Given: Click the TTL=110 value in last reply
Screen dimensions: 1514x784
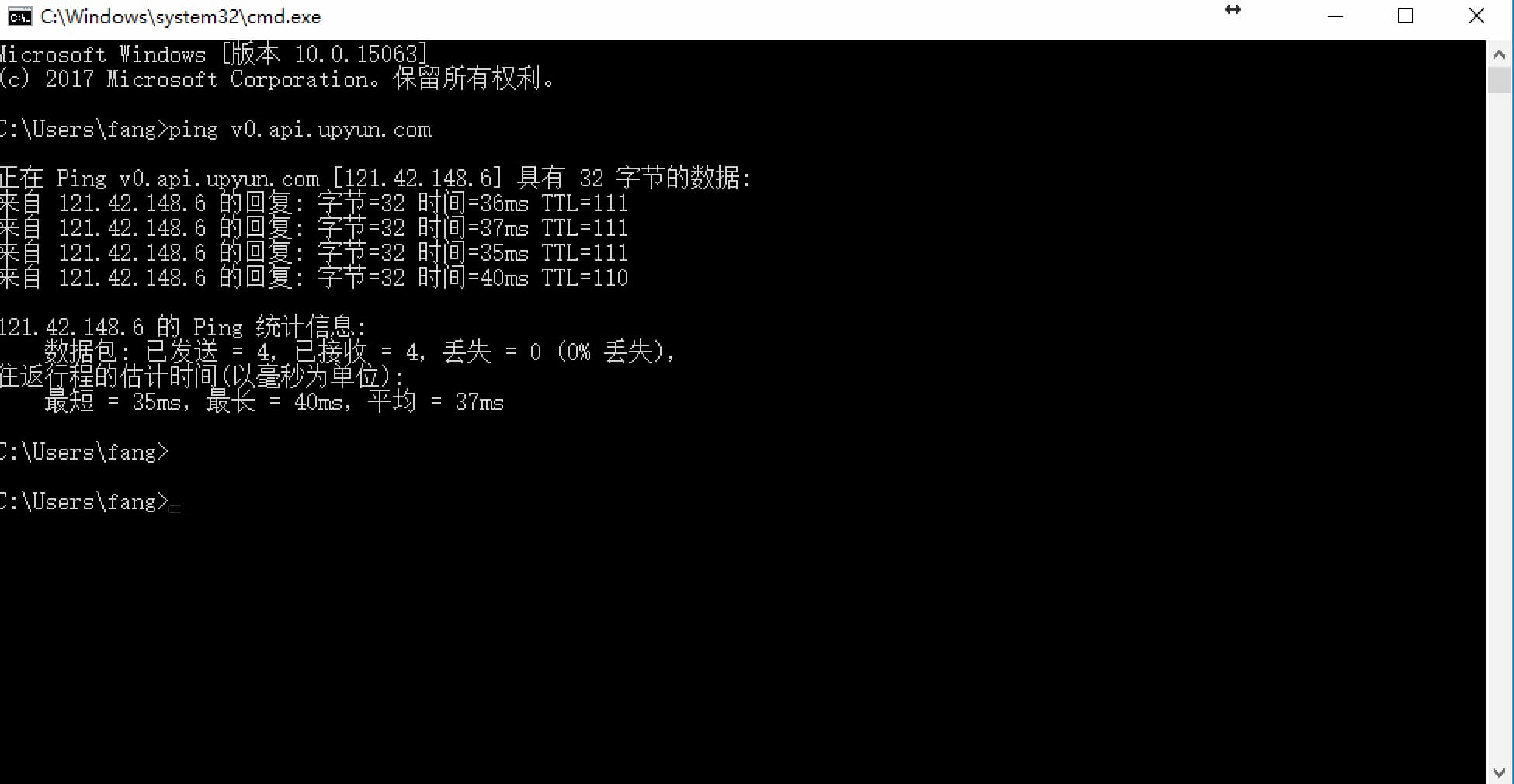Looking at the screenshot, I should point(585,277).
